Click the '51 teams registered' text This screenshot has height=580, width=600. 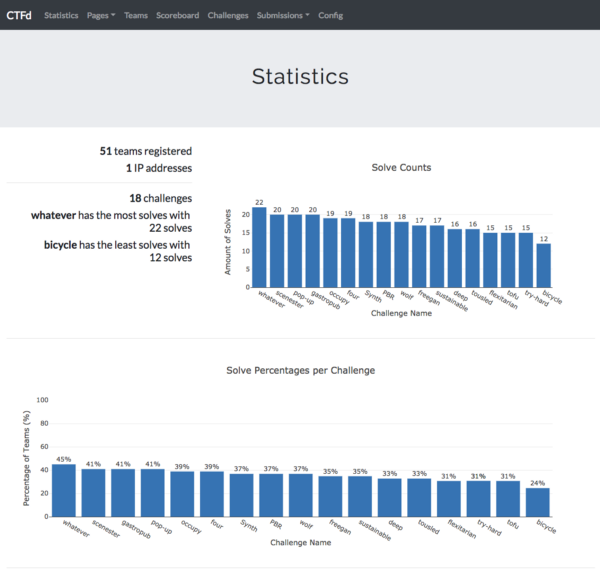pyautogui.click(x=146, y=151)
